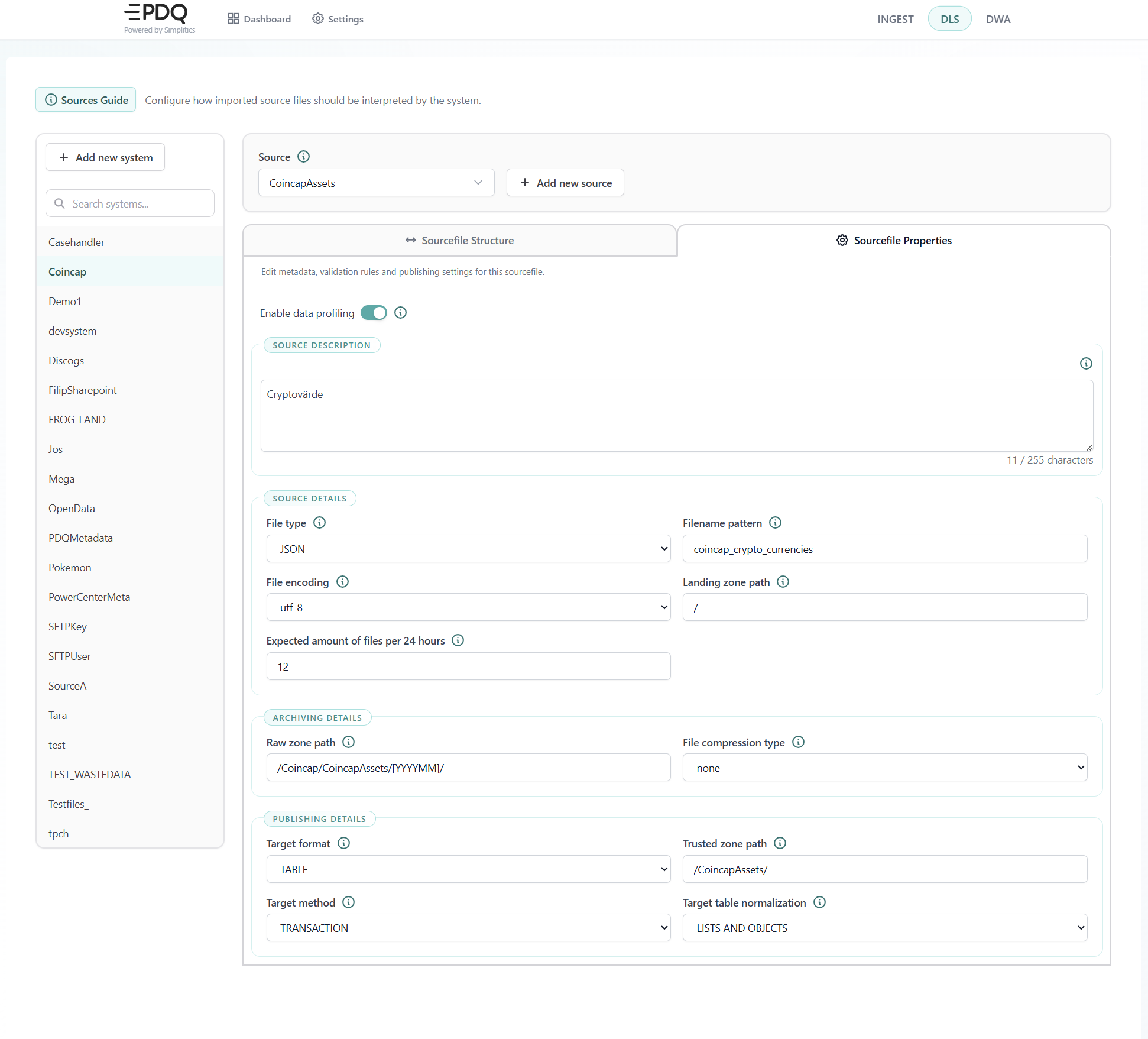The height and width of the screenshot is (1039, 1148).
Task: Click info icon next to File encoding
Action: [342, 582]
